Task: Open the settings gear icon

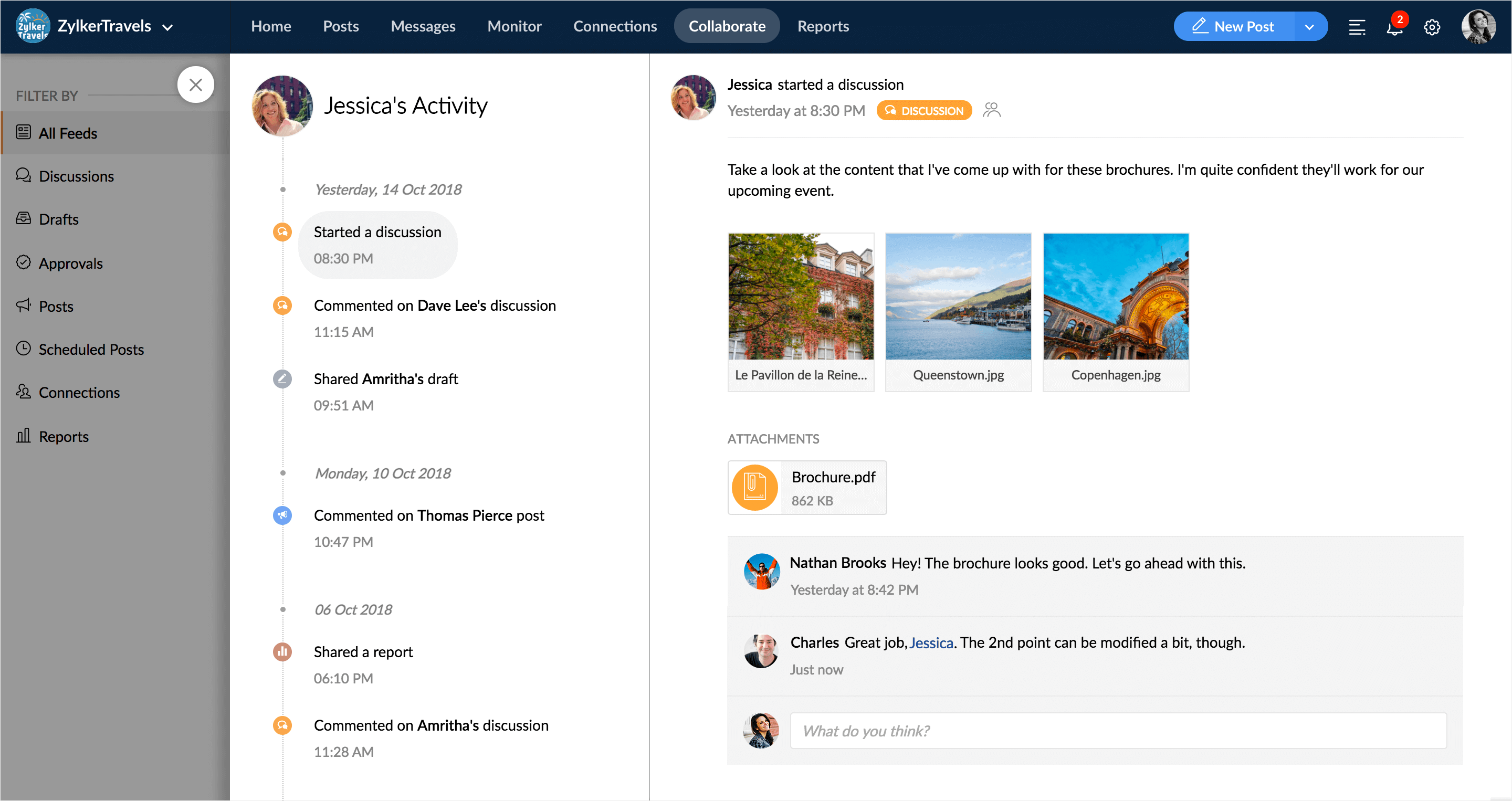Action: coord(1432,27)
